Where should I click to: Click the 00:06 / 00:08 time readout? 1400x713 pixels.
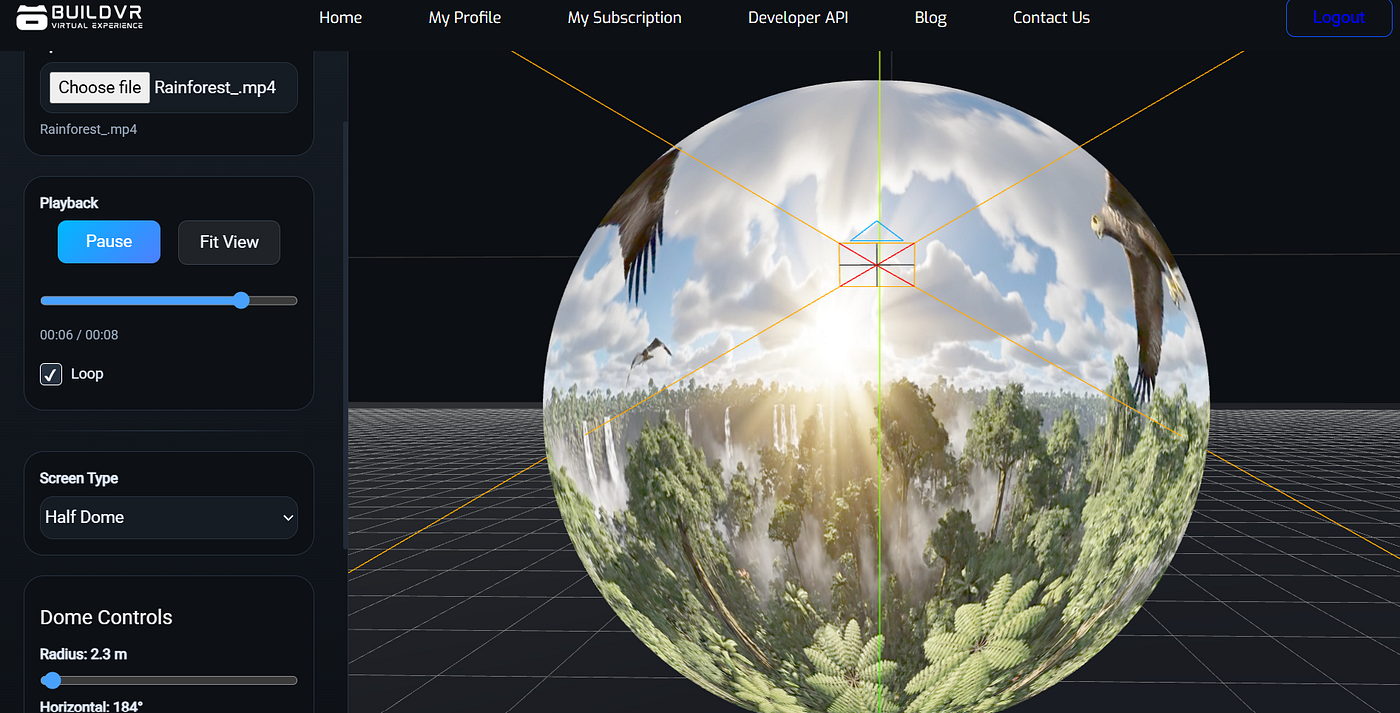point(79,335)
